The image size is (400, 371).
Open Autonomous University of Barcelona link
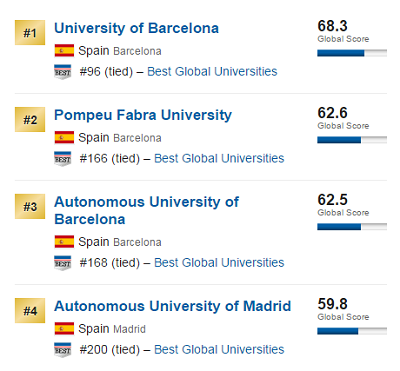[146, 211]
